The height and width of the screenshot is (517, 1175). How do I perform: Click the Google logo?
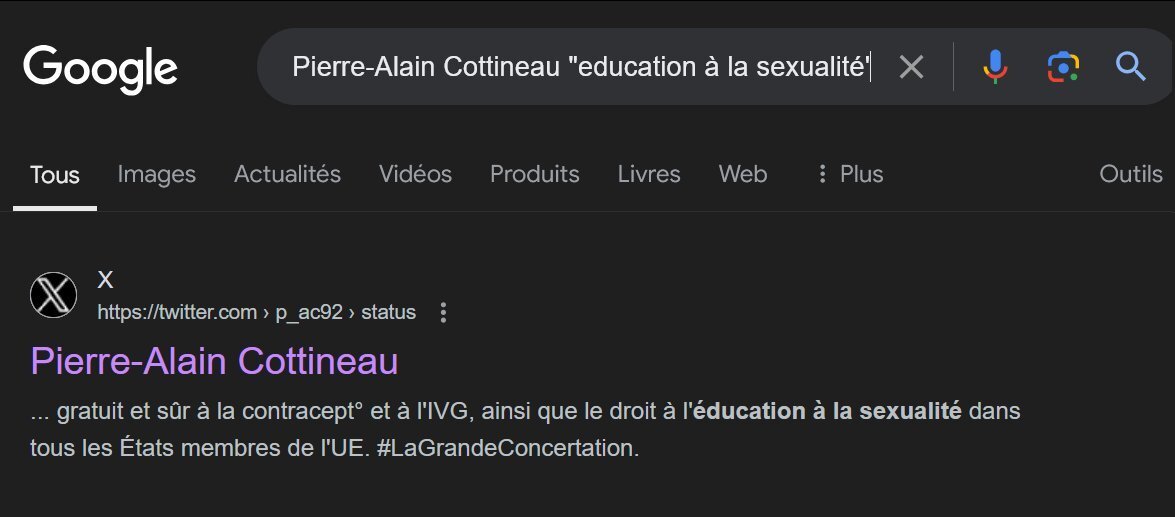(x=100, y=68)
